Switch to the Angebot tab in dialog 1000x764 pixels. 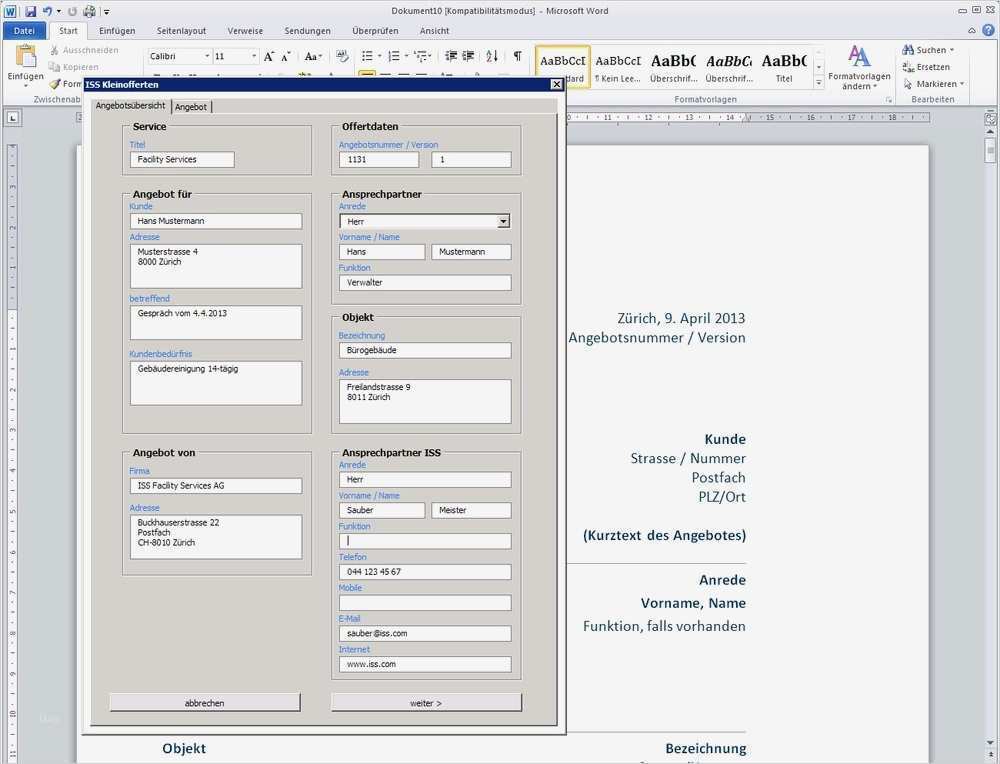point(191,106)
